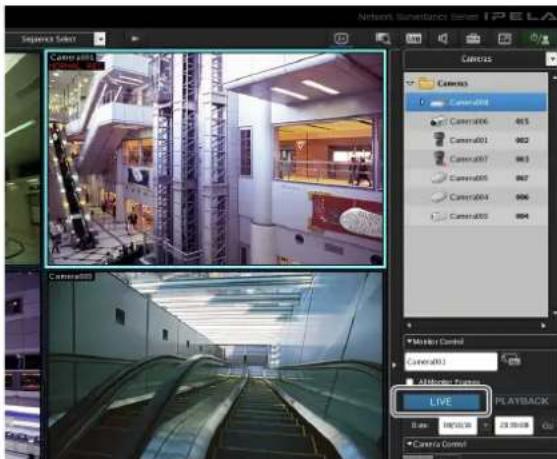Click the time input field next to date

[514, 425]
